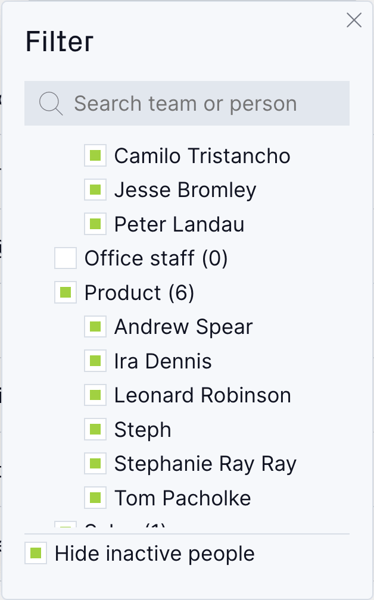Click the search magnifier icon
The height and width of the screenshot is (600, 374).
tap(51, 103)
